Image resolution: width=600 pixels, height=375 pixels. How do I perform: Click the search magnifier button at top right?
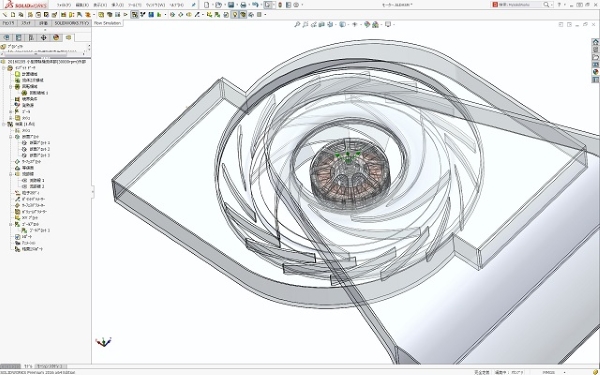tap(546, 5)
